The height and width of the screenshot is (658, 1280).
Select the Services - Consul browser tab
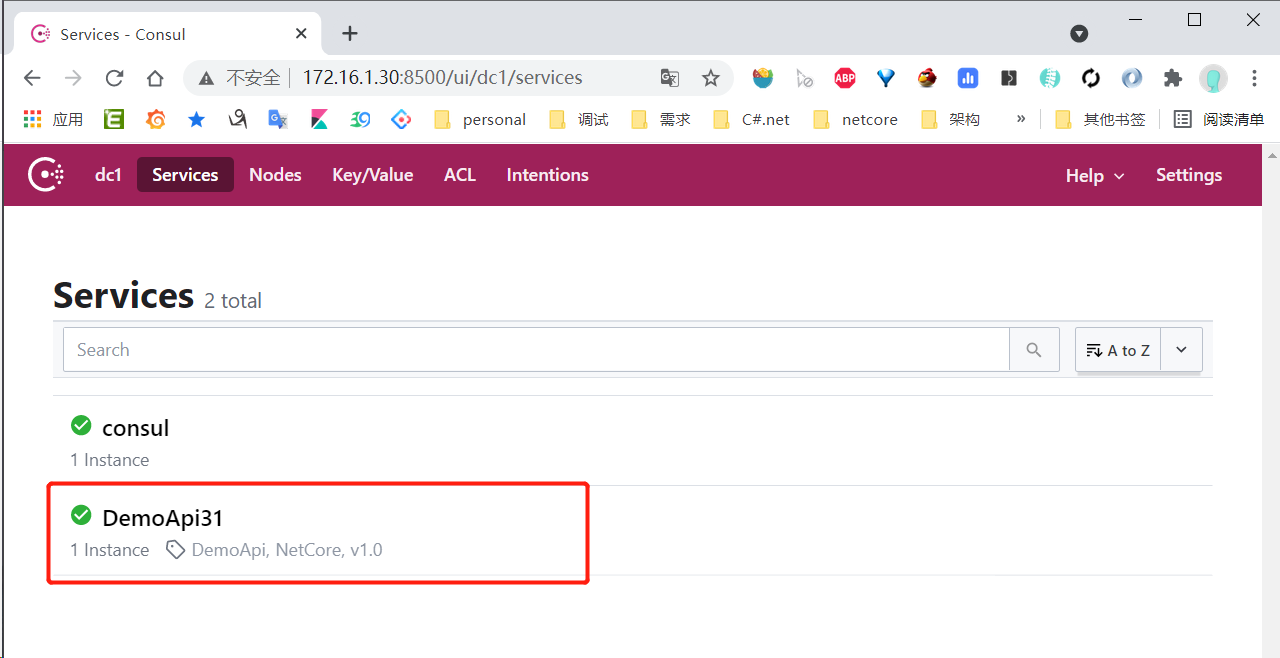coord(168,34)
